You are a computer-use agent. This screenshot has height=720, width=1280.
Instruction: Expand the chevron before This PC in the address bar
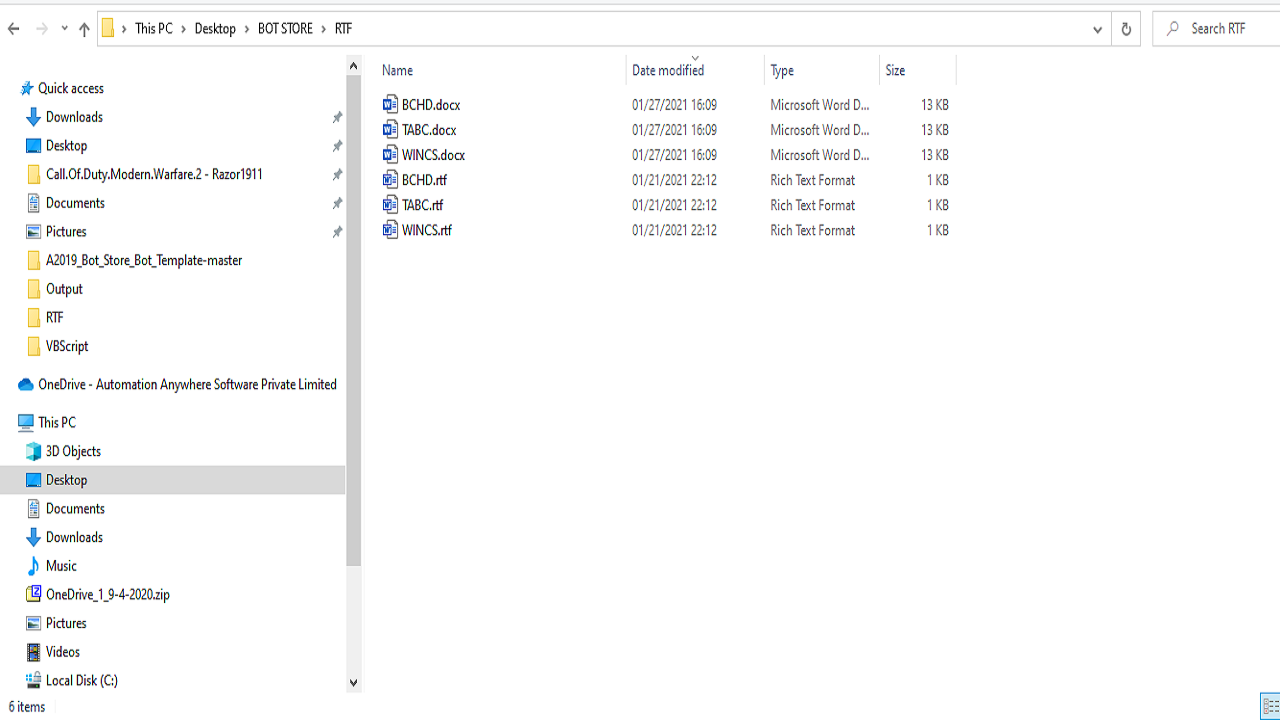(x=124, y=29)
